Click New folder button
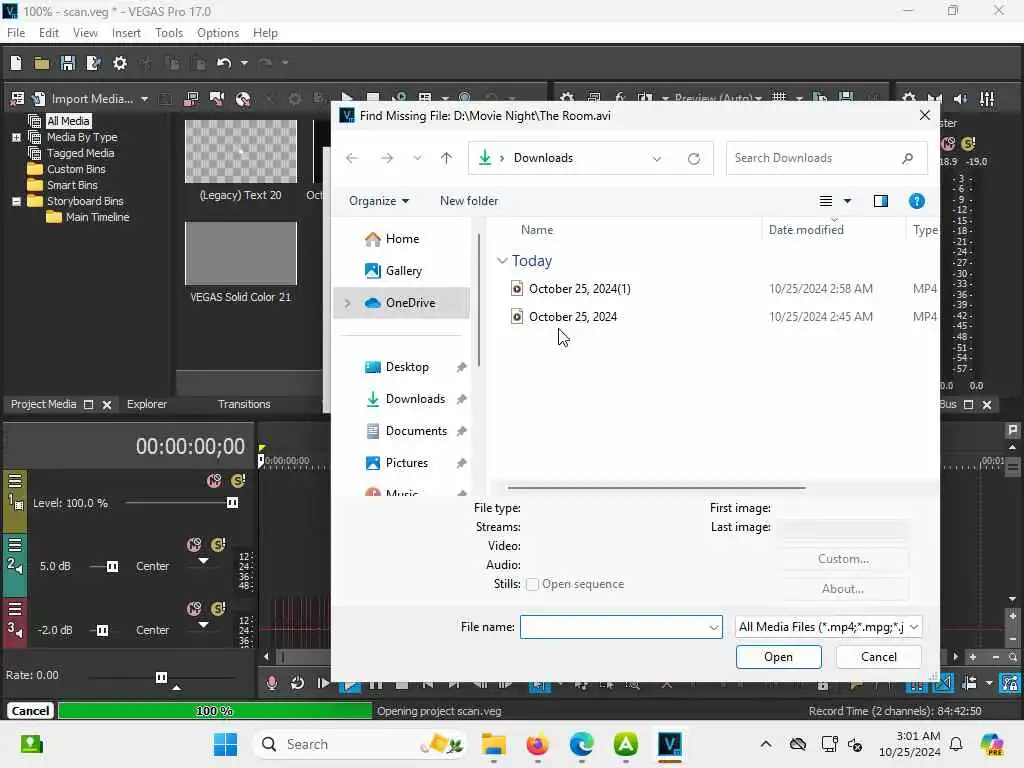The image size is (1024, 768). (x=469, y=201)
